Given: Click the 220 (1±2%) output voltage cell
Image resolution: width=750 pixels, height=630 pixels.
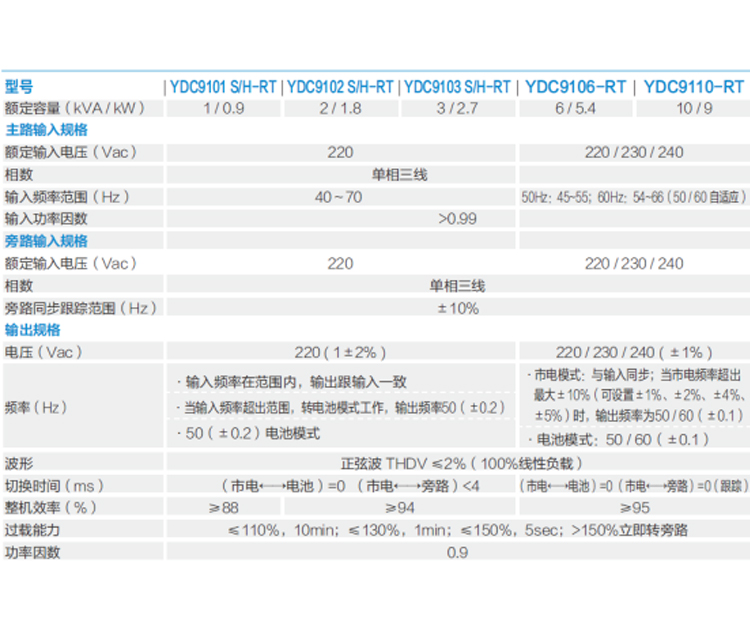Looking at the screenshot, I should [x=340, y=353].
